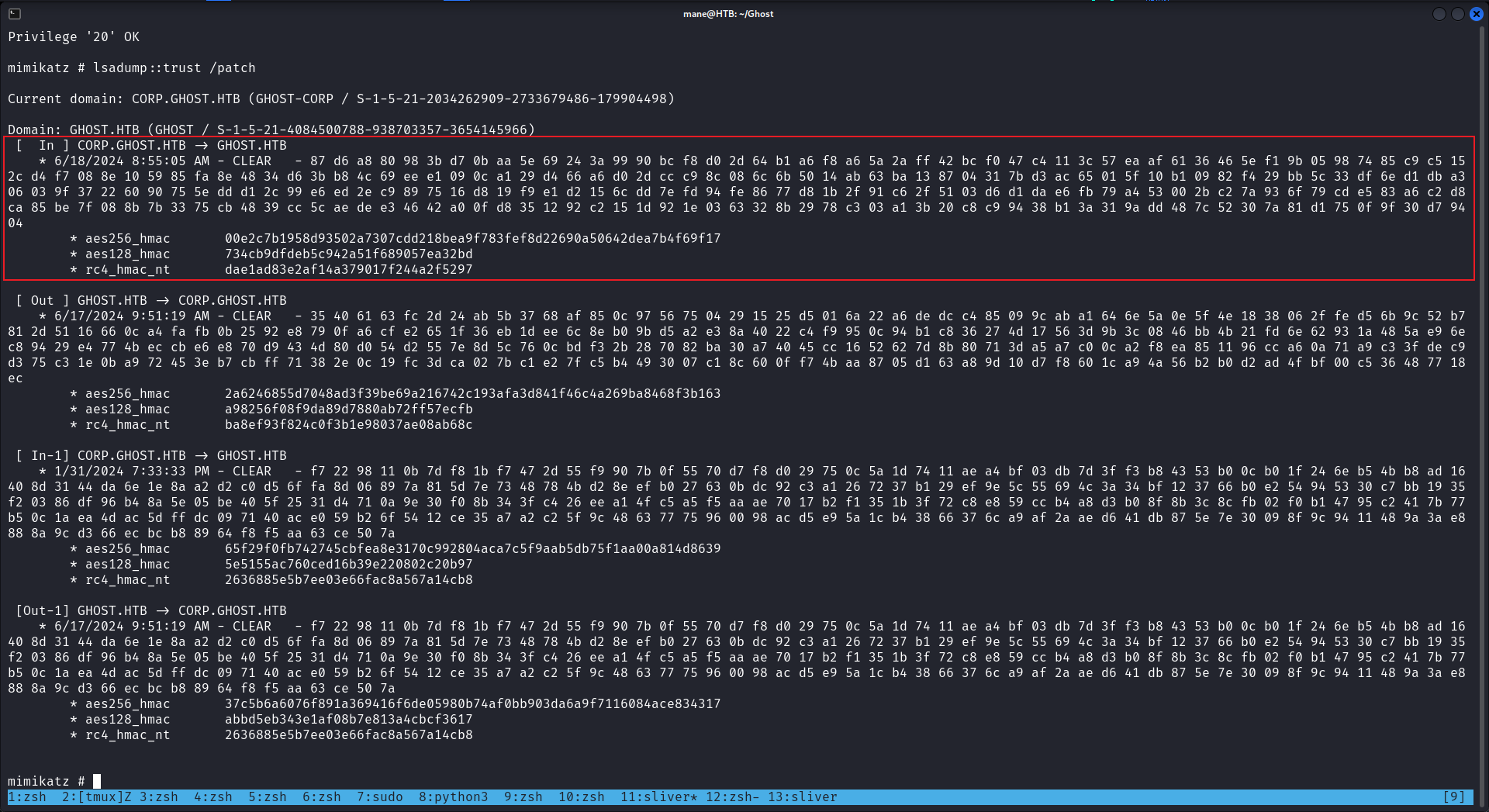The width and height of the screenshot is (1489, 812).
Task: Switch to tmux window 1:zsh
Action: [x=27, y=797]
